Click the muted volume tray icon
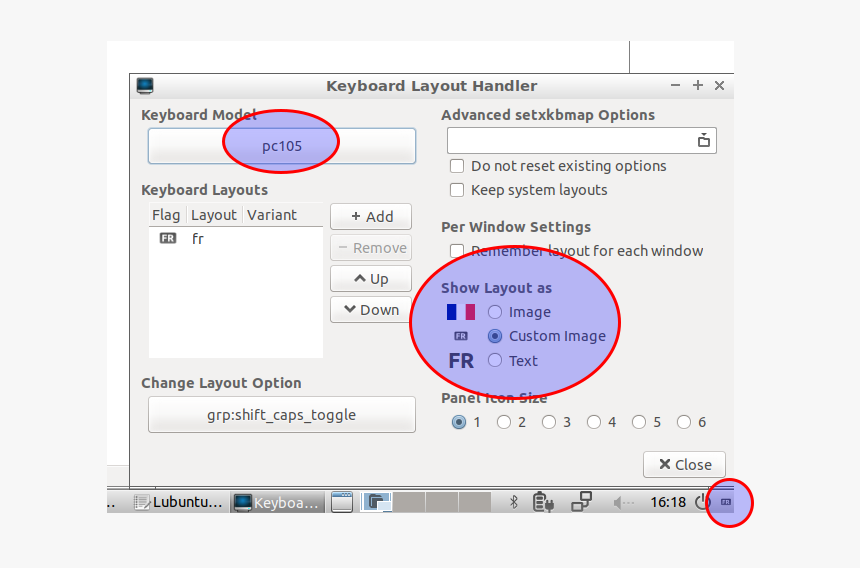Screen dimensions: 860x568 pos(624,503)
